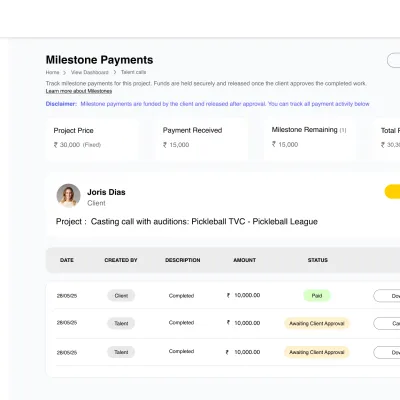Click the Client tag in first row
This screenshot has width=400, height=400.
tap(121, 296)
